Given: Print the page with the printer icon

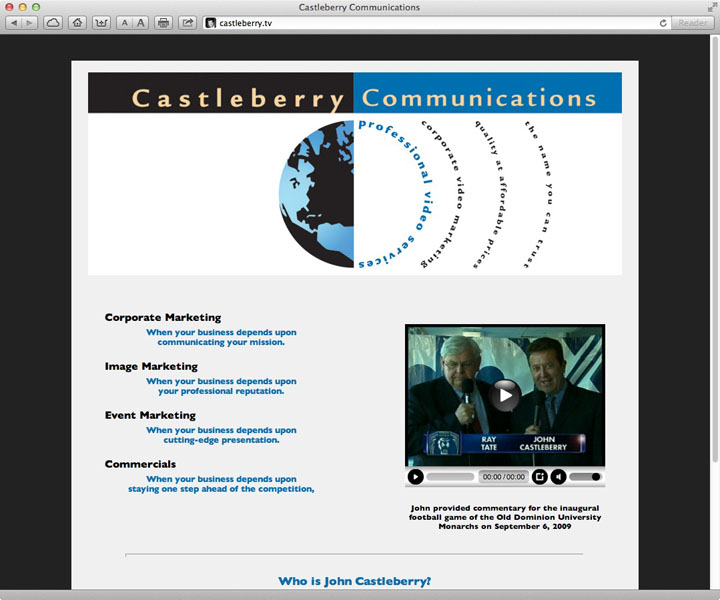Looking at the screenshot, I should 163,22.
